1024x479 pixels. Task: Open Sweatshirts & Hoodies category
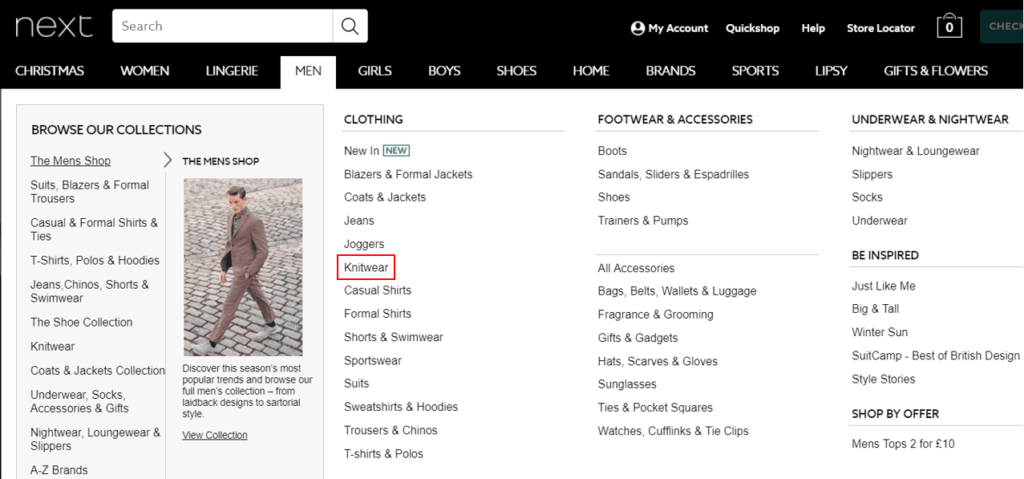401,407
